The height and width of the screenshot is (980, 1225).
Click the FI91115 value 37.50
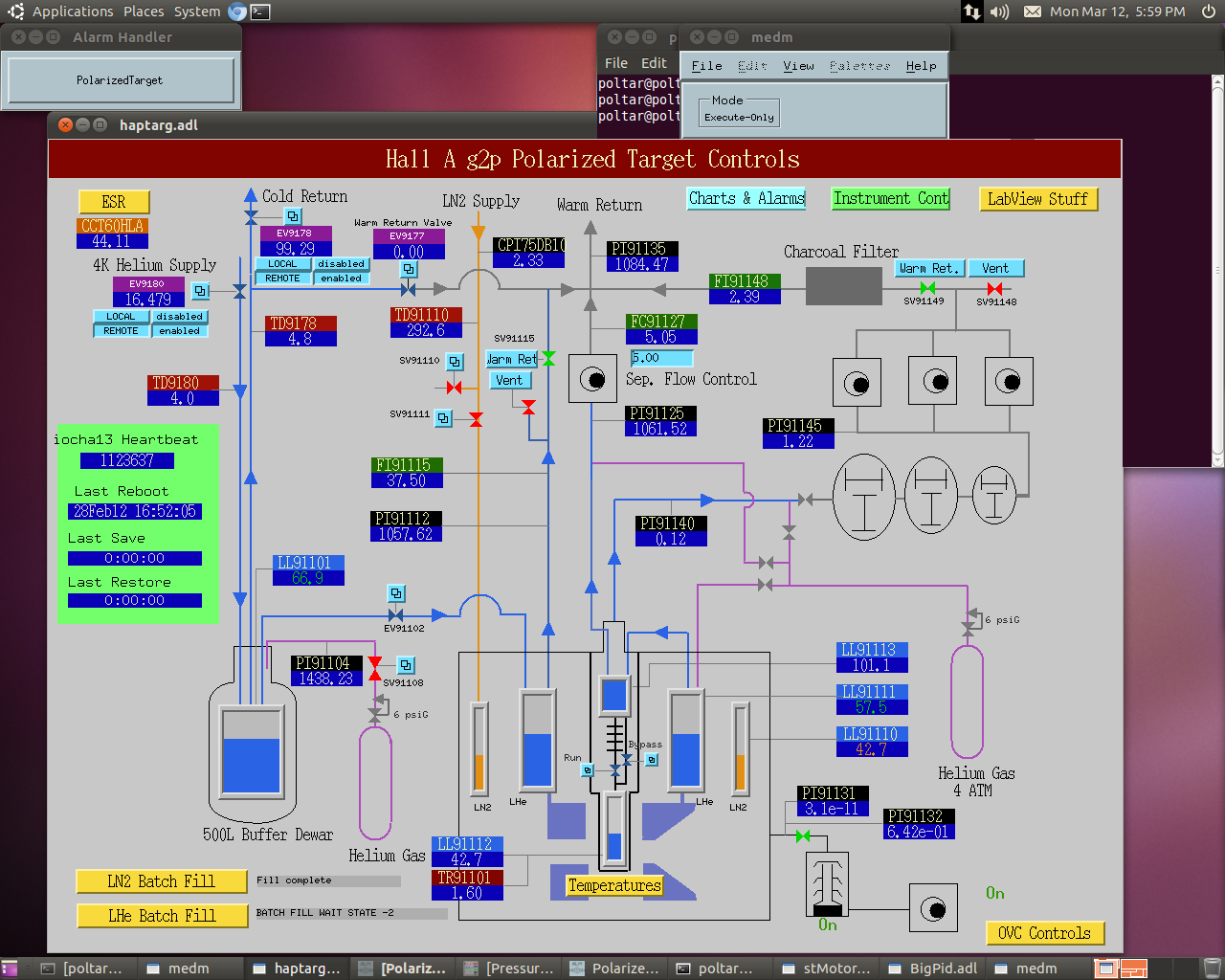(407, 480)
